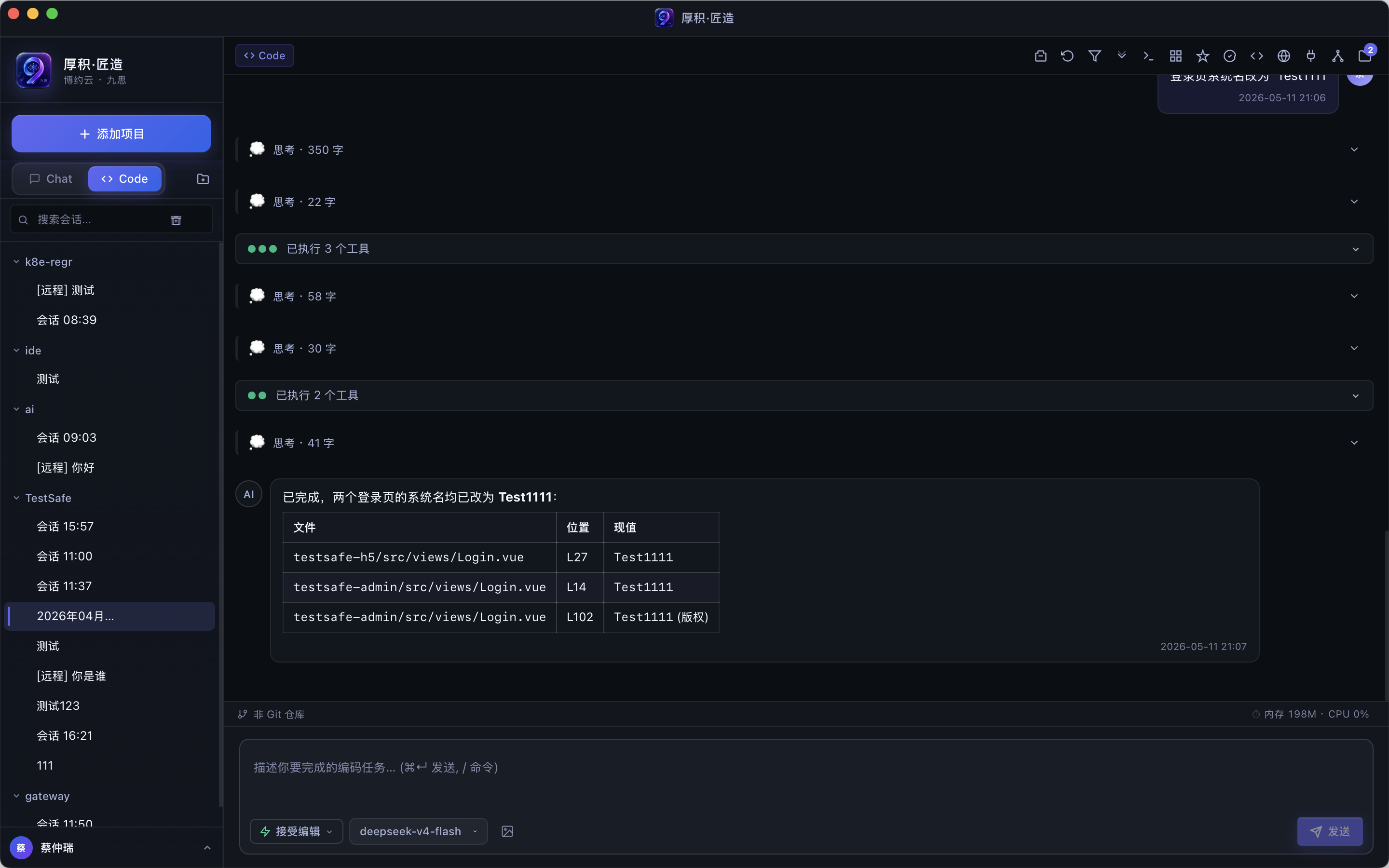Viewport: 1389px width, 868px height.
Task: Attach an image using the picture icon
Action: (507, 831)
